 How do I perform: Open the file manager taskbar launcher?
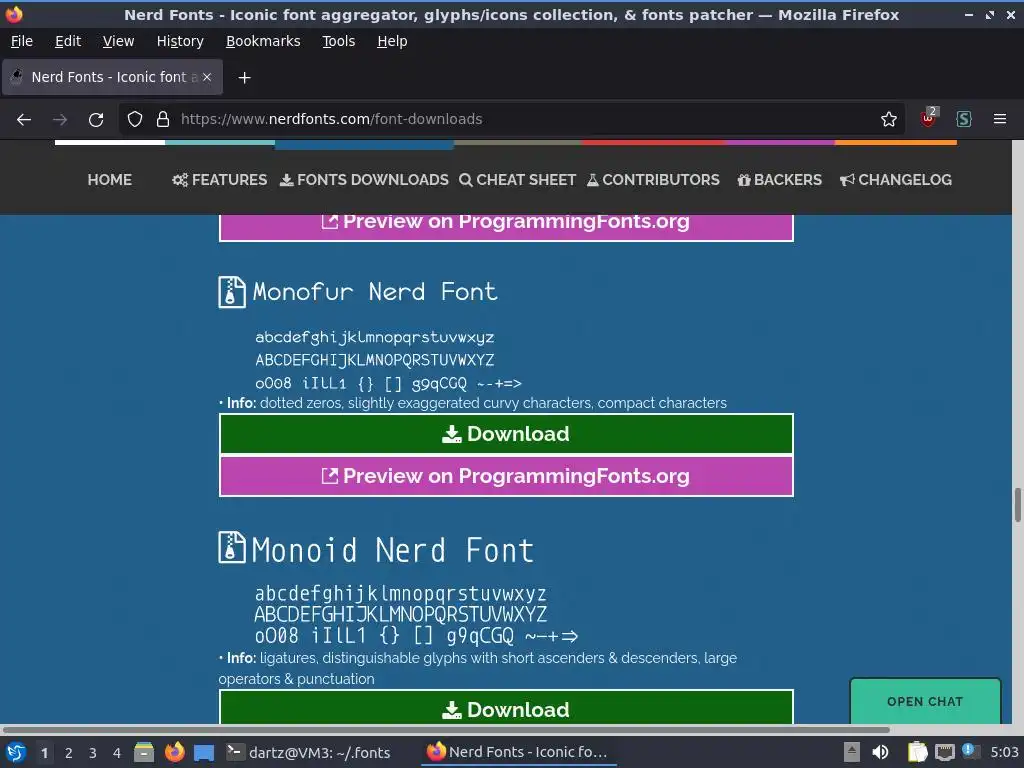144,752
